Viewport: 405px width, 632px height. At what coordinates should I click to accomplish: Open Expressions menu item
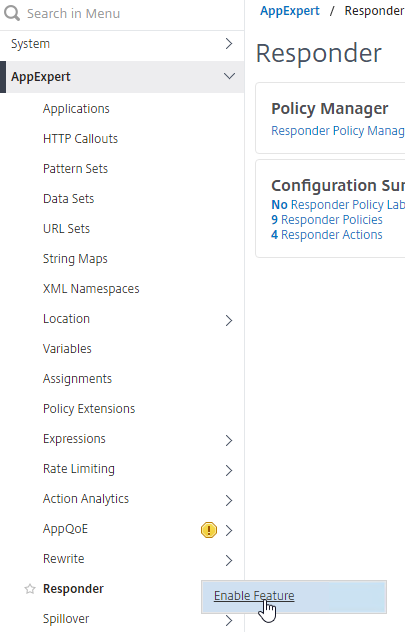[x=74, y=439]
